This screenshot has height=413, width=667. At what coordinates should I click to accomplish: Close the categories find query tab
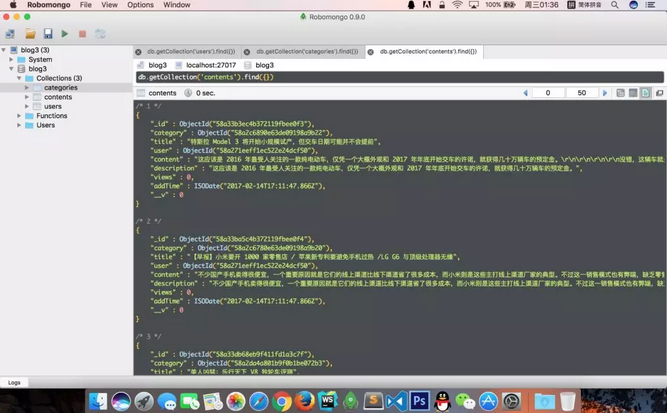coord(247,52)
